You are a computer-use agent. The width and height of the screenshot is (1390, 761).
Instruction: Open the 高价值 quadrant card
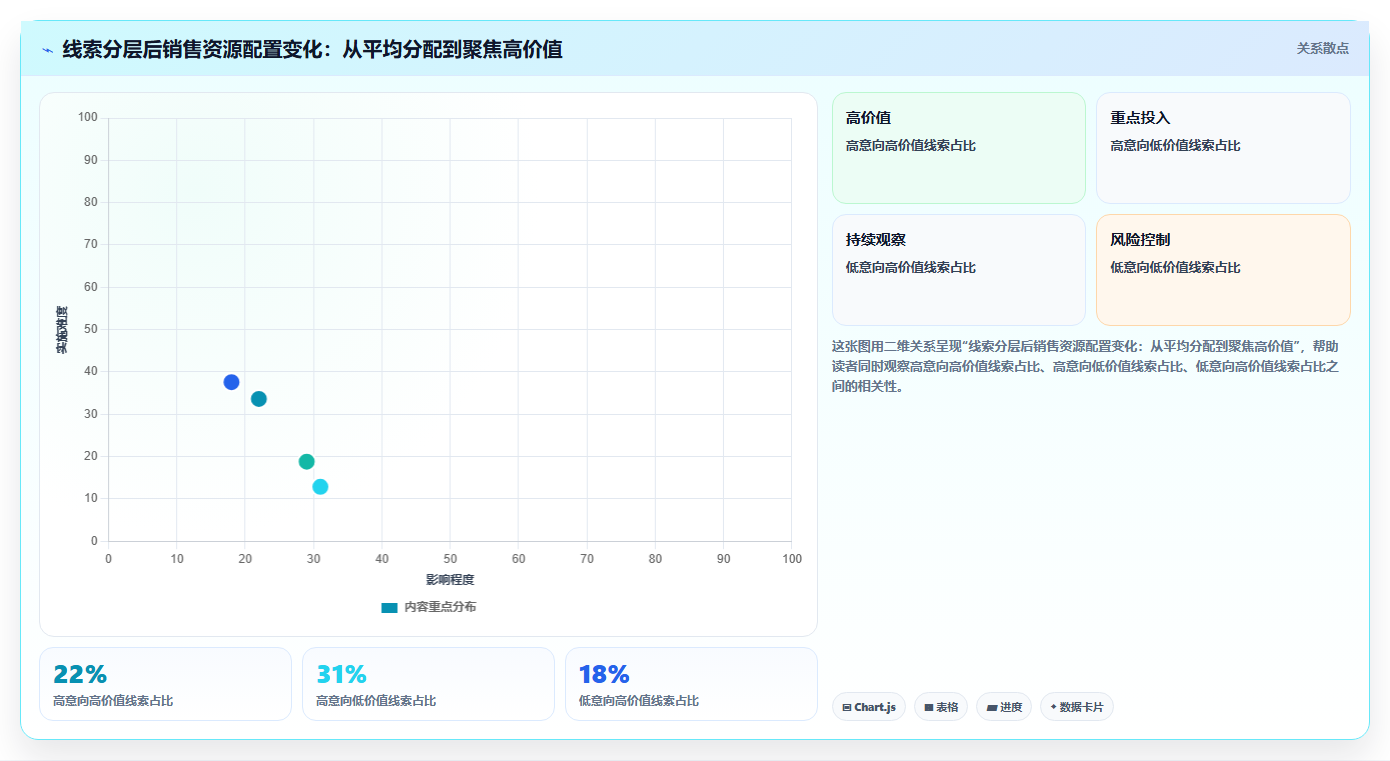pyautogui.click(x=958, y=148)
